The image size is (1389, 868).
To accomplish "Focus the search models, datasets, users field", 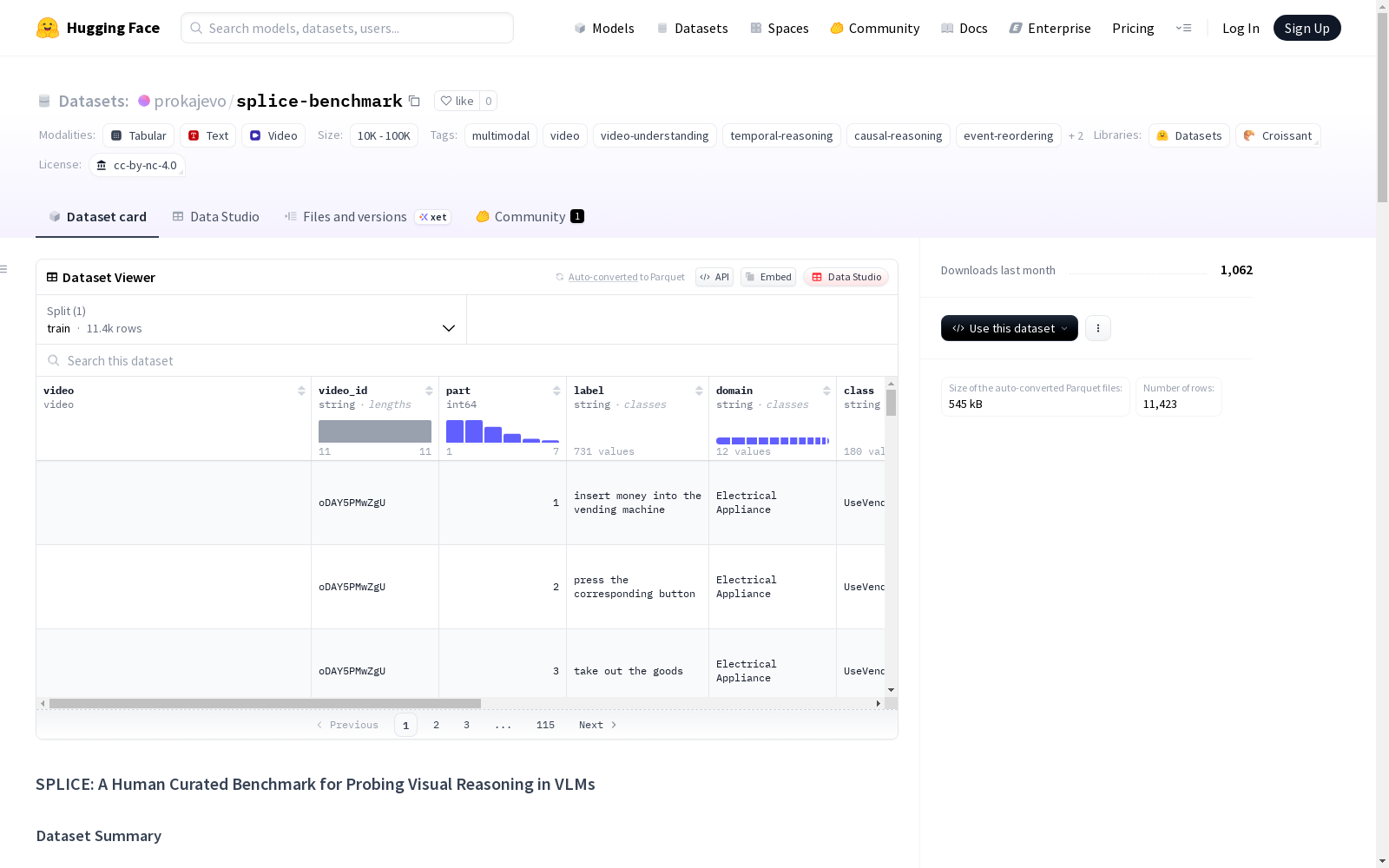I will (347, 28).
